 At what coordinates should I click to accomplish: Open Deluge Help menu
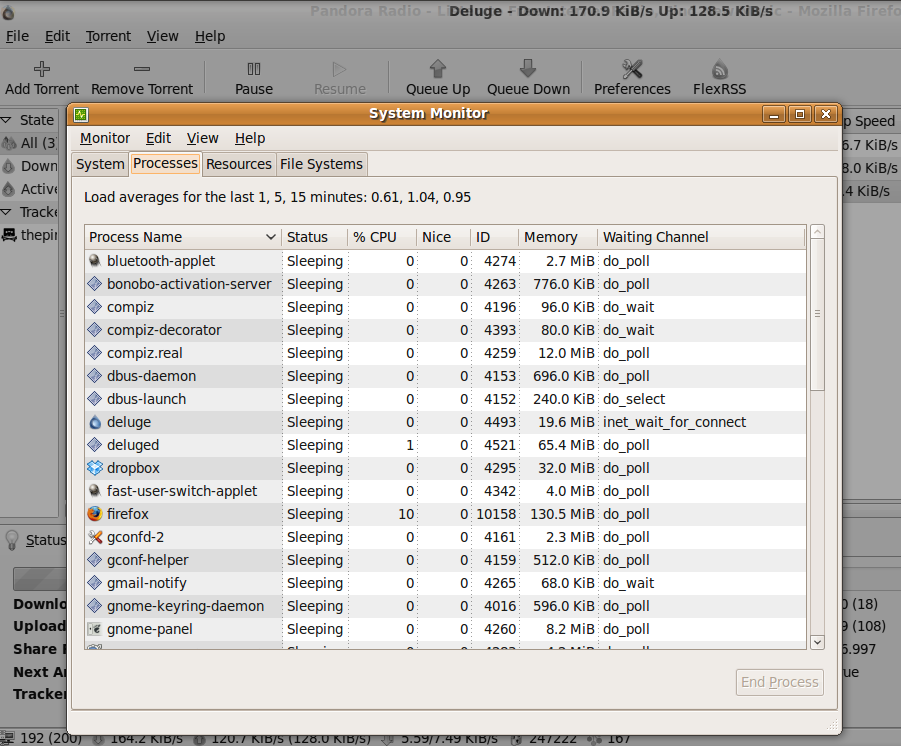click(x=210, y=36)
